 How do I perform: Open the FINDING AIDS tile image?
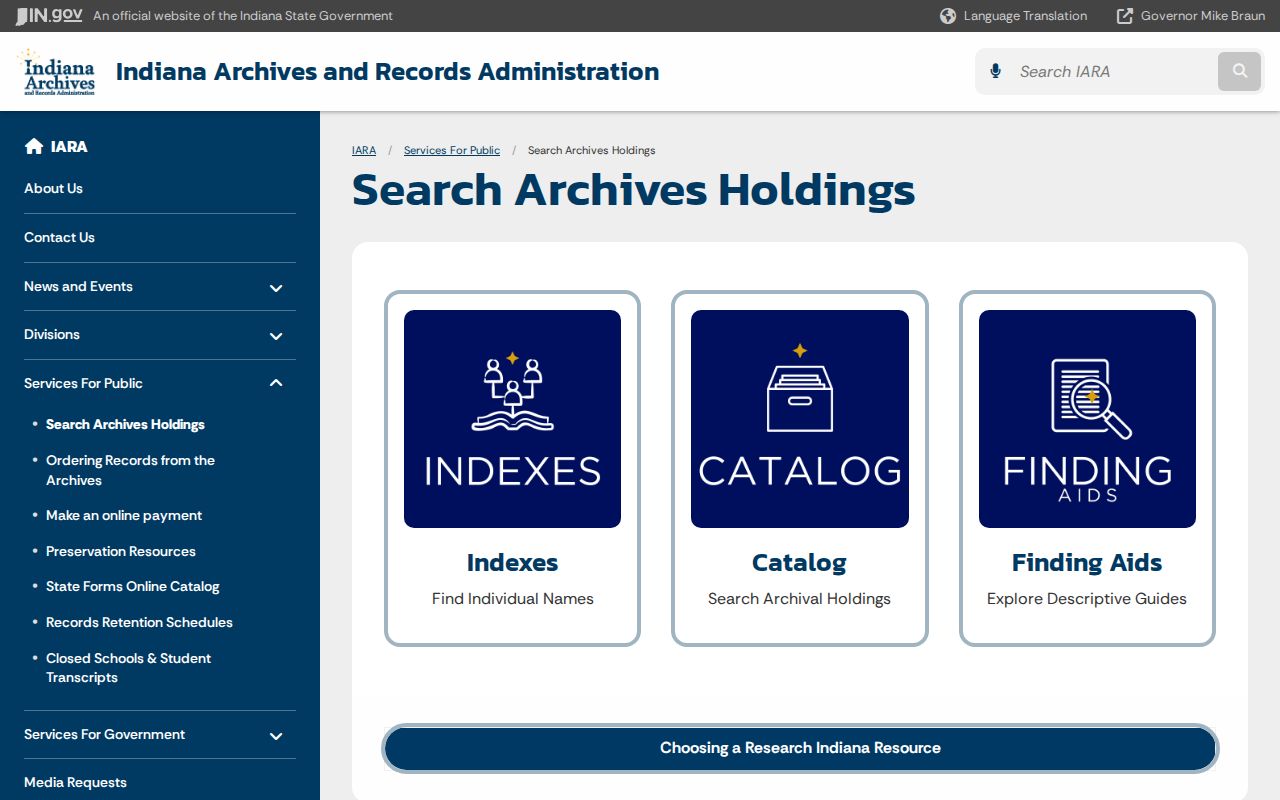[1087, 419]
